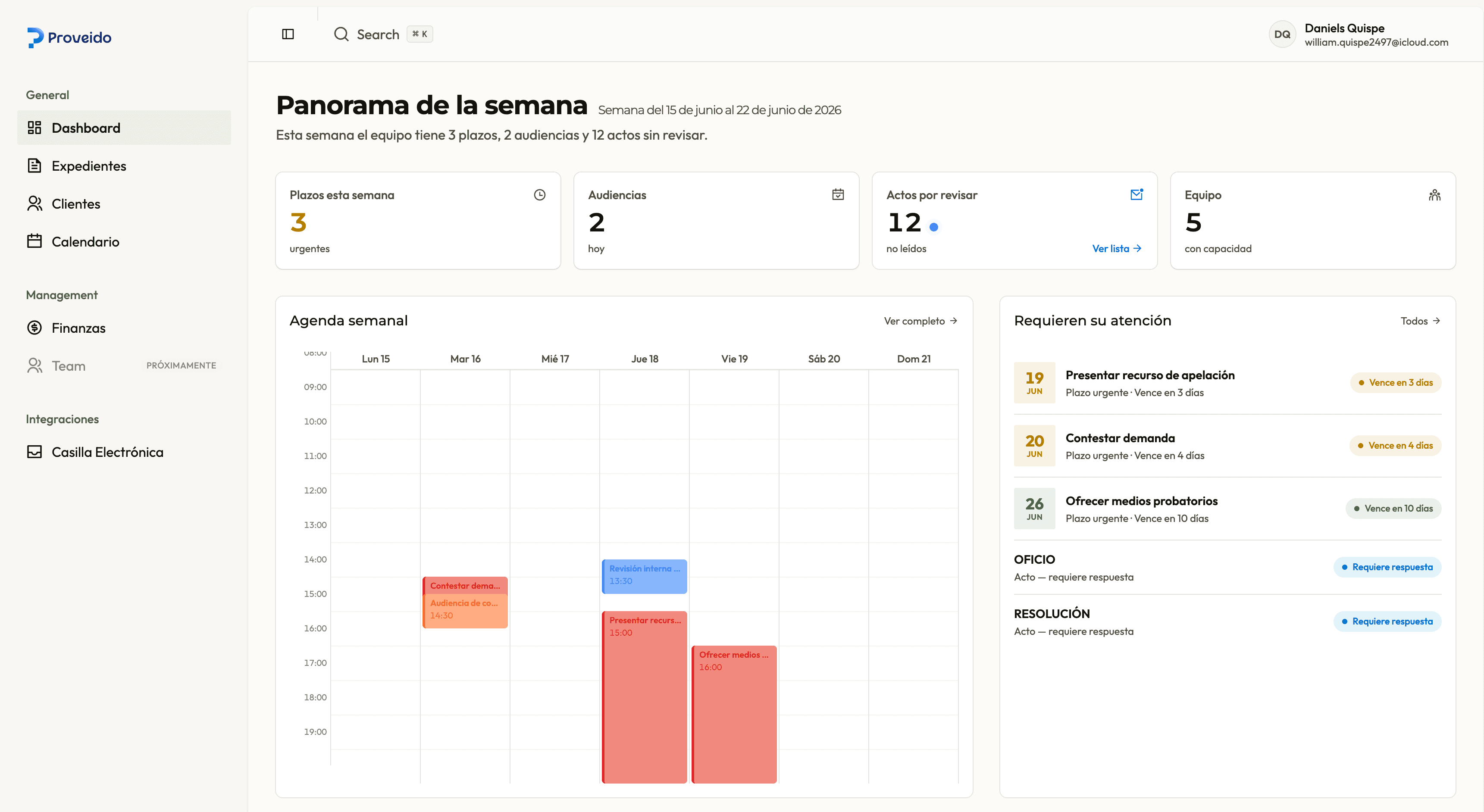Click the team icon in Equipo card
This screenshot has height=812, width=1484.
pyautogui.click(x=1435, y=195)
